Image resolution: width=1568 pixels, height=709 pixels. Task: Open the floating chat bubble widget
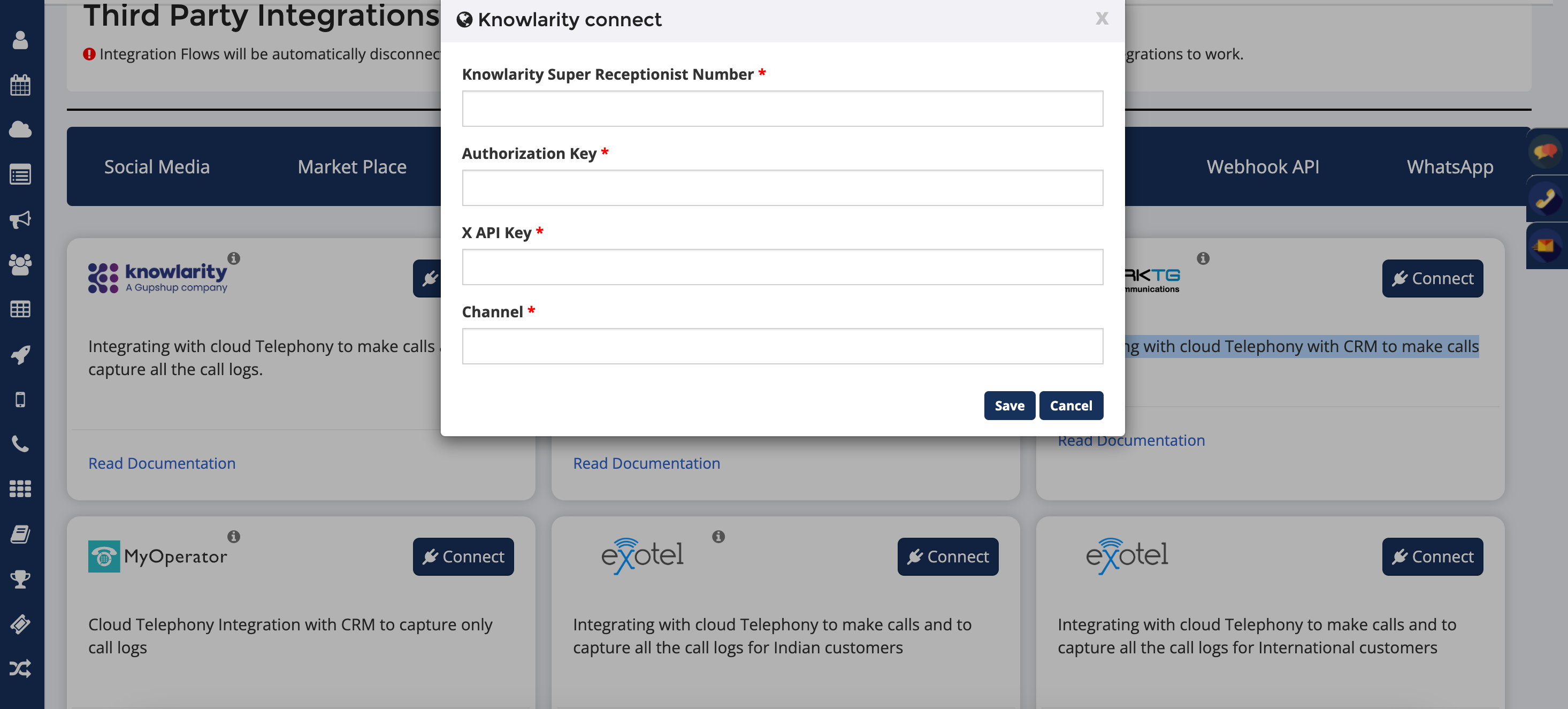pos(1545,151)
